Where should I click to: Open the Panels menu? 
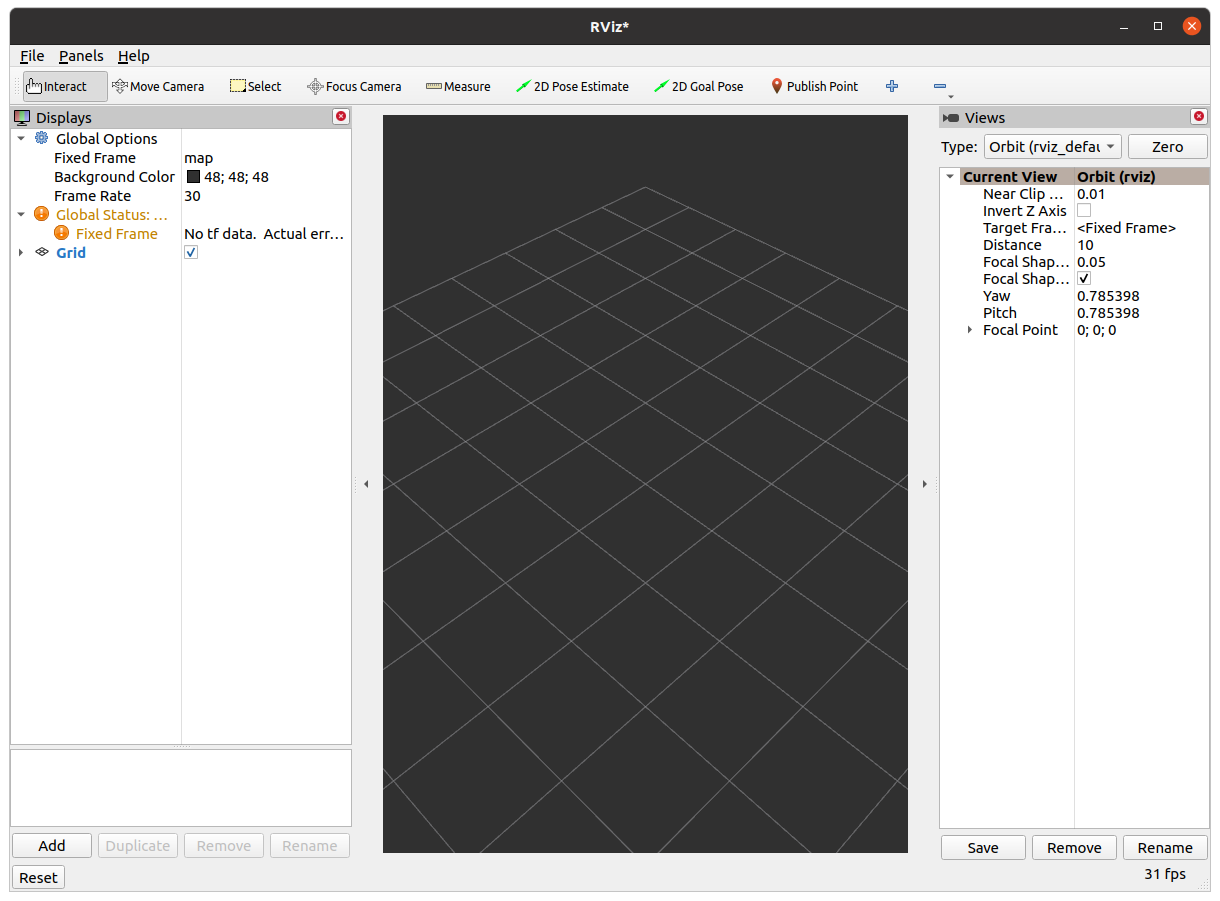(81, 56)
